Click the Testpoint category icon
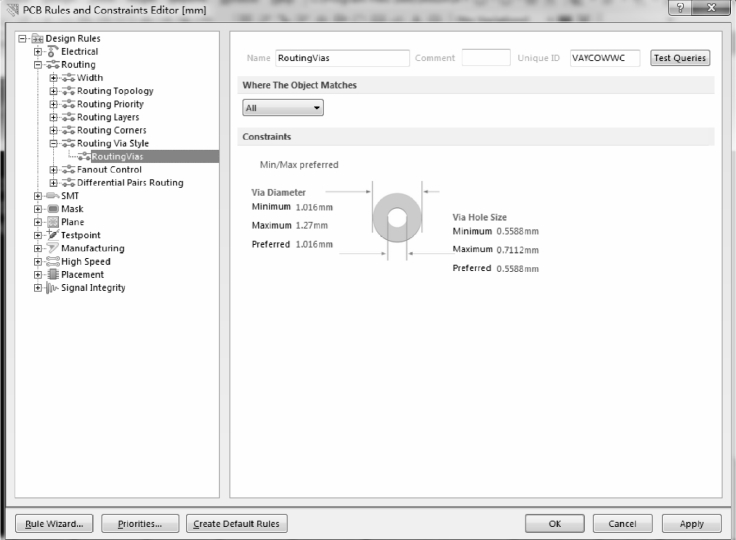This screenshot has height=540, width=736. coord(53,234)
